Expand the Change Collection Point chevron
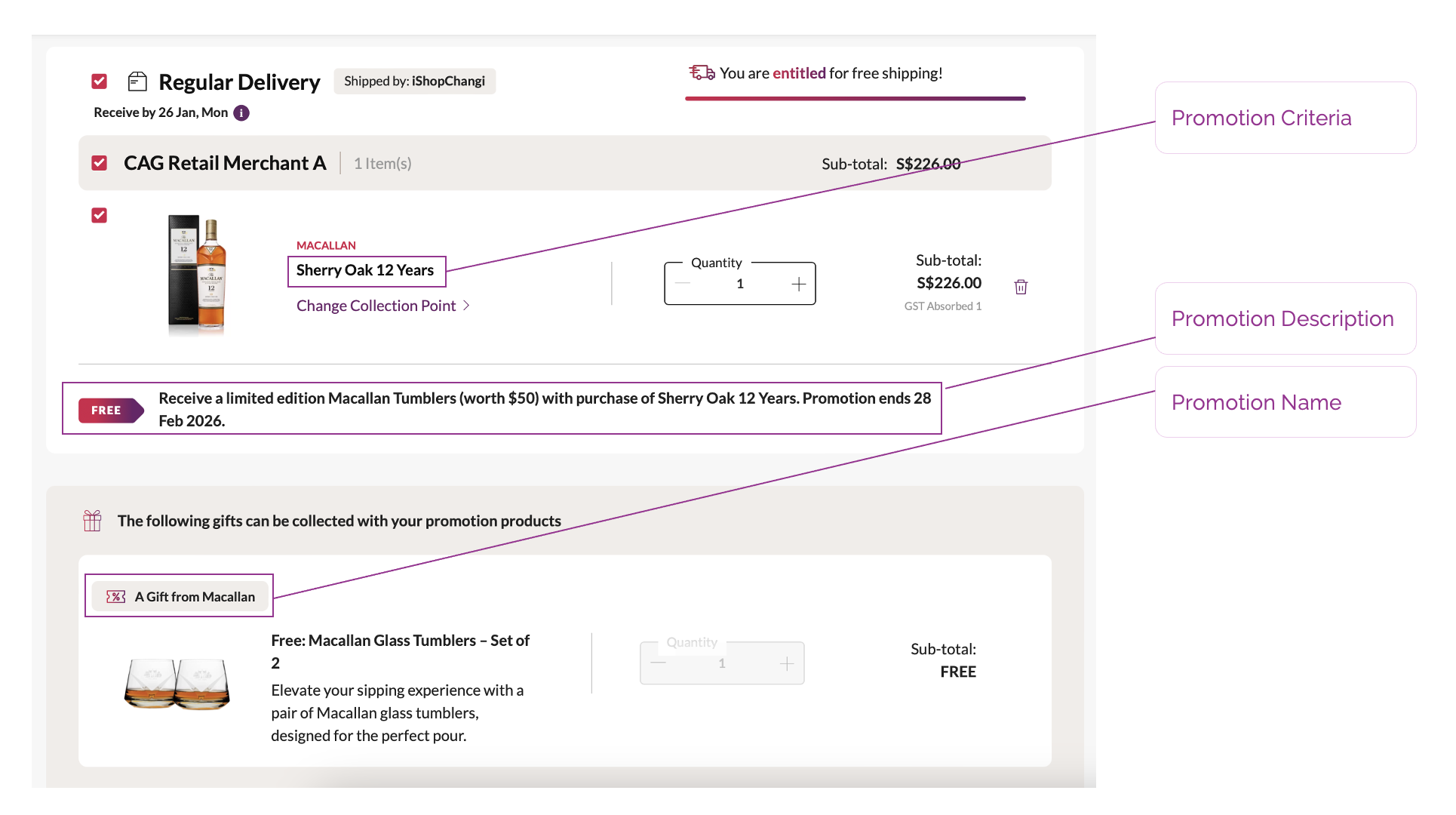This screenshot has width=1456, height=815. pyautogui.click(x=466, y=306)
